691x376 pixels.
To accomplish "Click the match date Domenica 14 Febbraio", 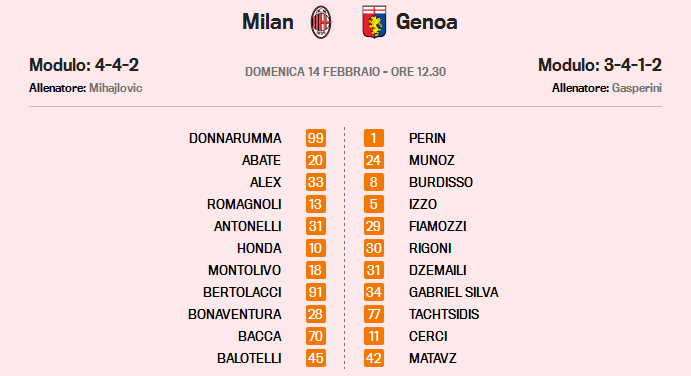I will point(312,71).
